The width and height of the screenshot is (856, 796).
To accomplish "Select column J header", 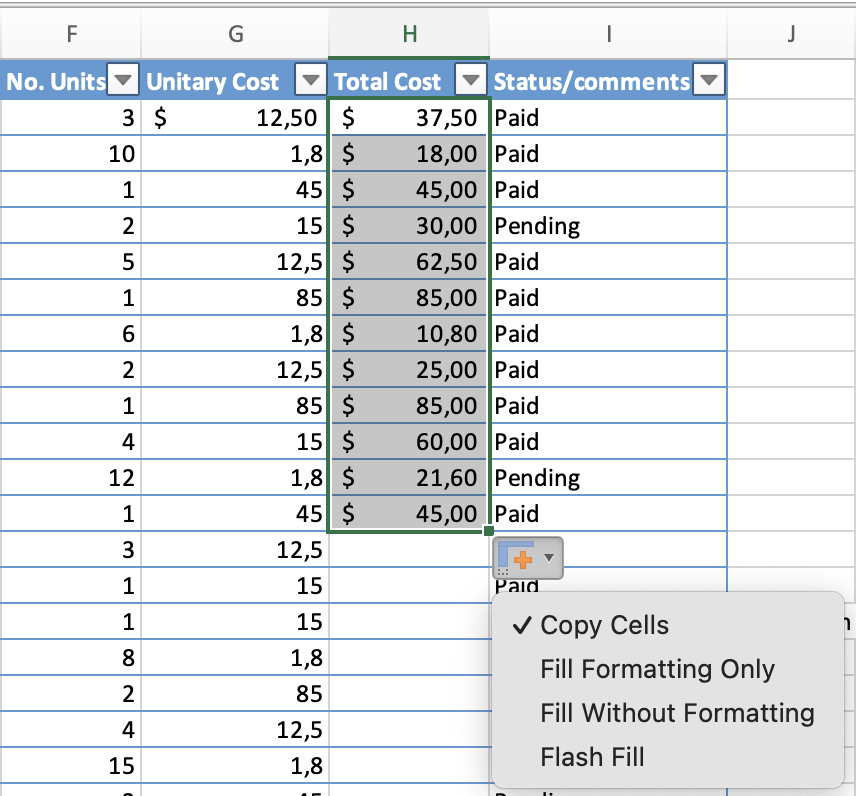I will [x=790, y=34].
